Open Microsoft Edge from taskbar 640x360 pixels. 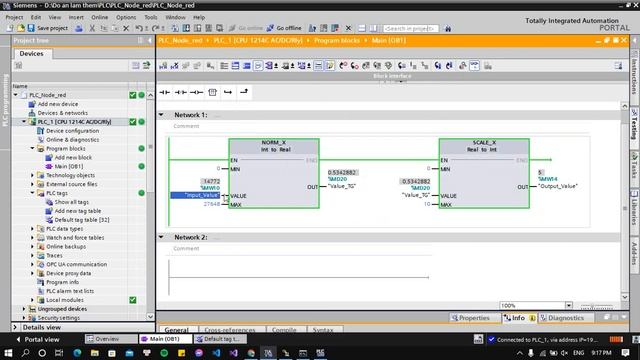pos(77,353)
